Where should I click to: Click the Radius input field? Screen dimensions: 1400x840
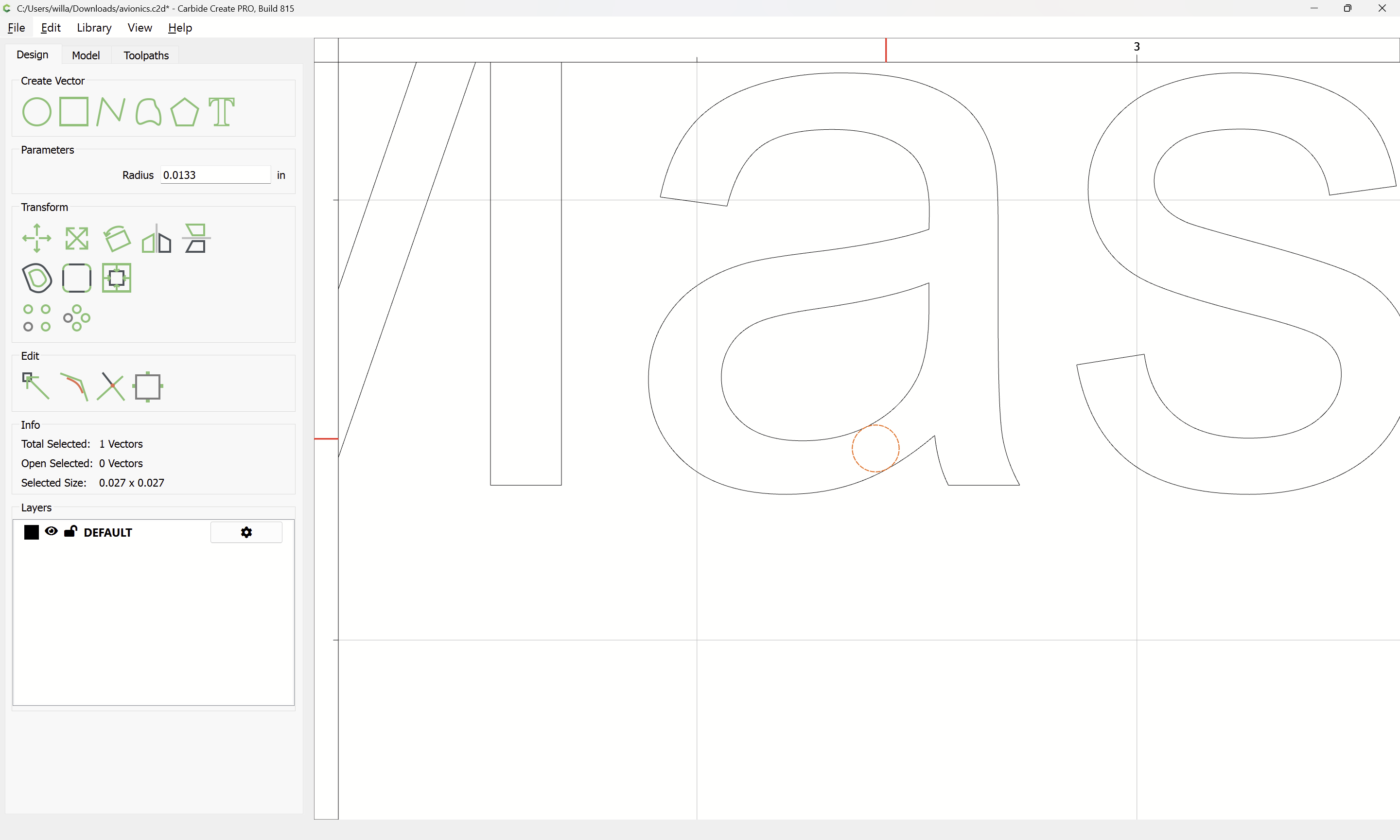(215, 175)
